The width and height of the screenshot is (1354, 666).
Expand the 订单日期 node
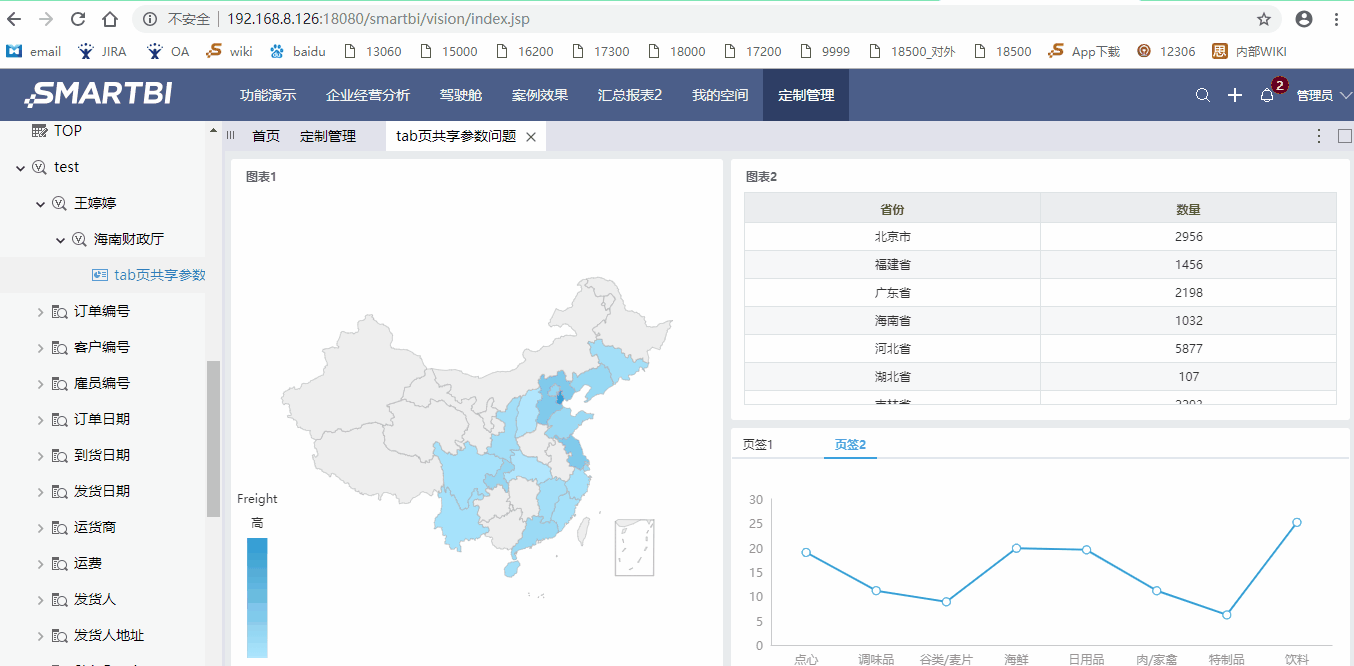click(x=41, y=420)
